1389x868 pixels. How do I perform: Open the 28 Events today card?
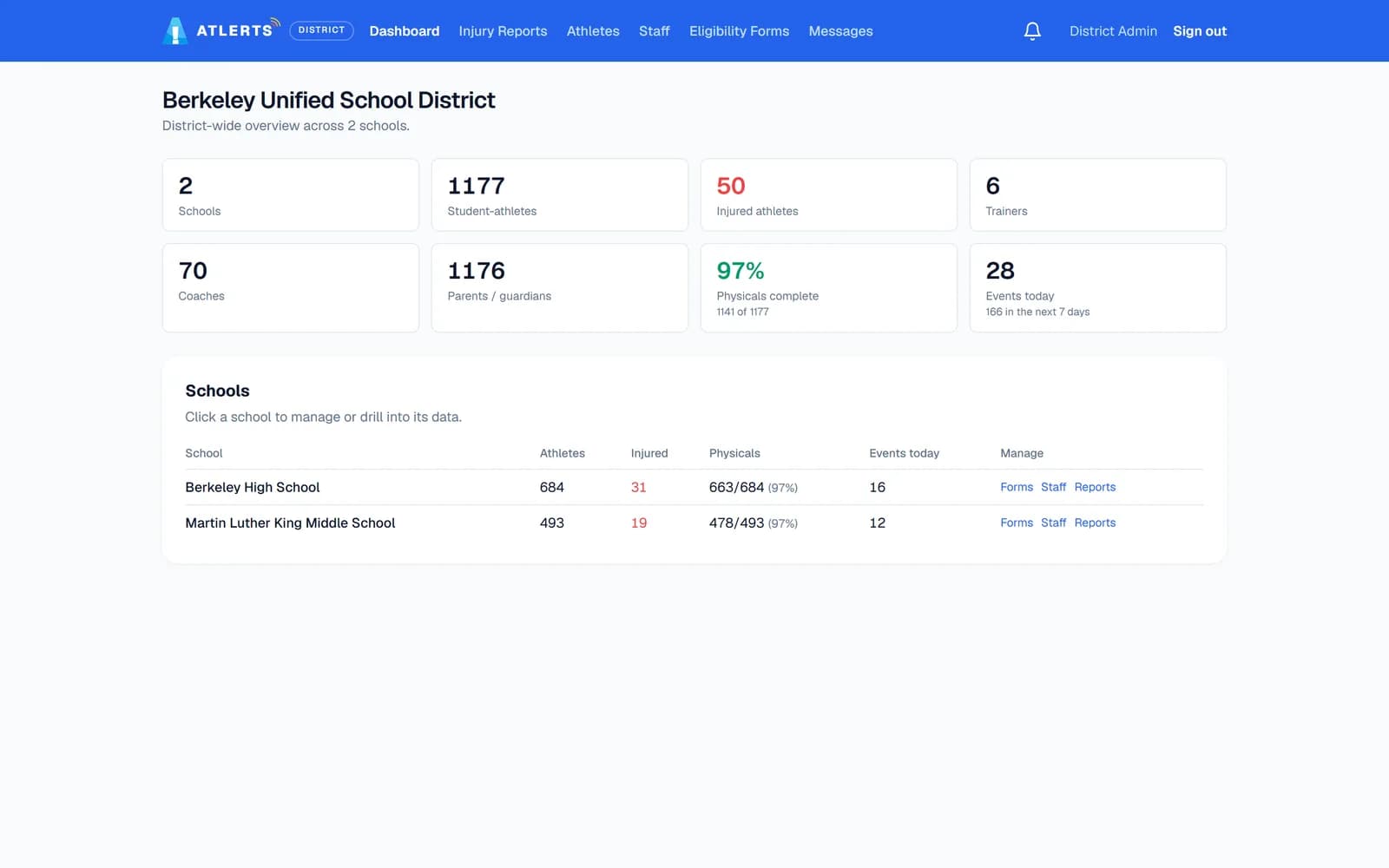(1098, 287)
